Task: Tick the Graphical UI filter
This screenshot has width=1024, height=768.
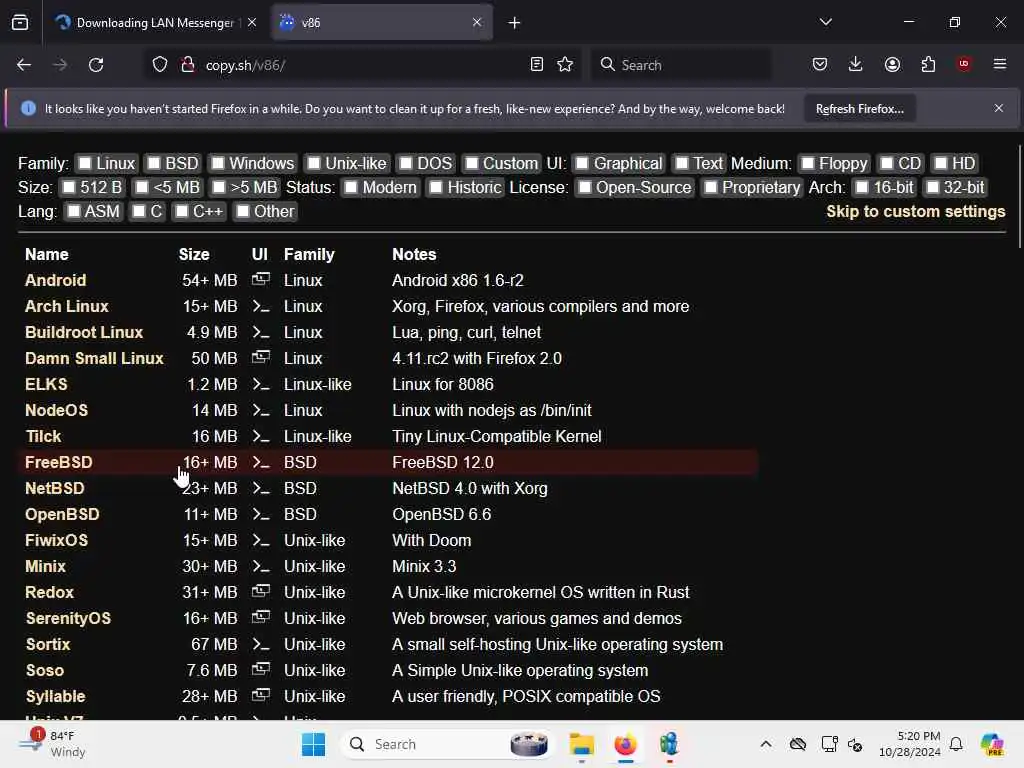Action: pyautogui.click(x=583, y=163)
